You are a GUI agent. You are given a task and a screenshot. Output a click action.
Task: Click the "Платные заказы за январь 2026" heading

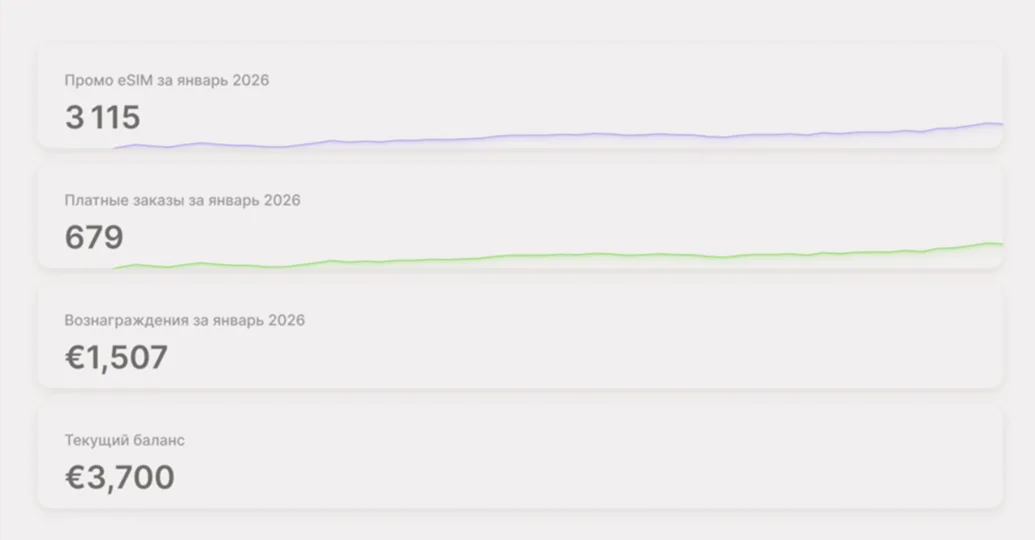(x=182, y=201)
